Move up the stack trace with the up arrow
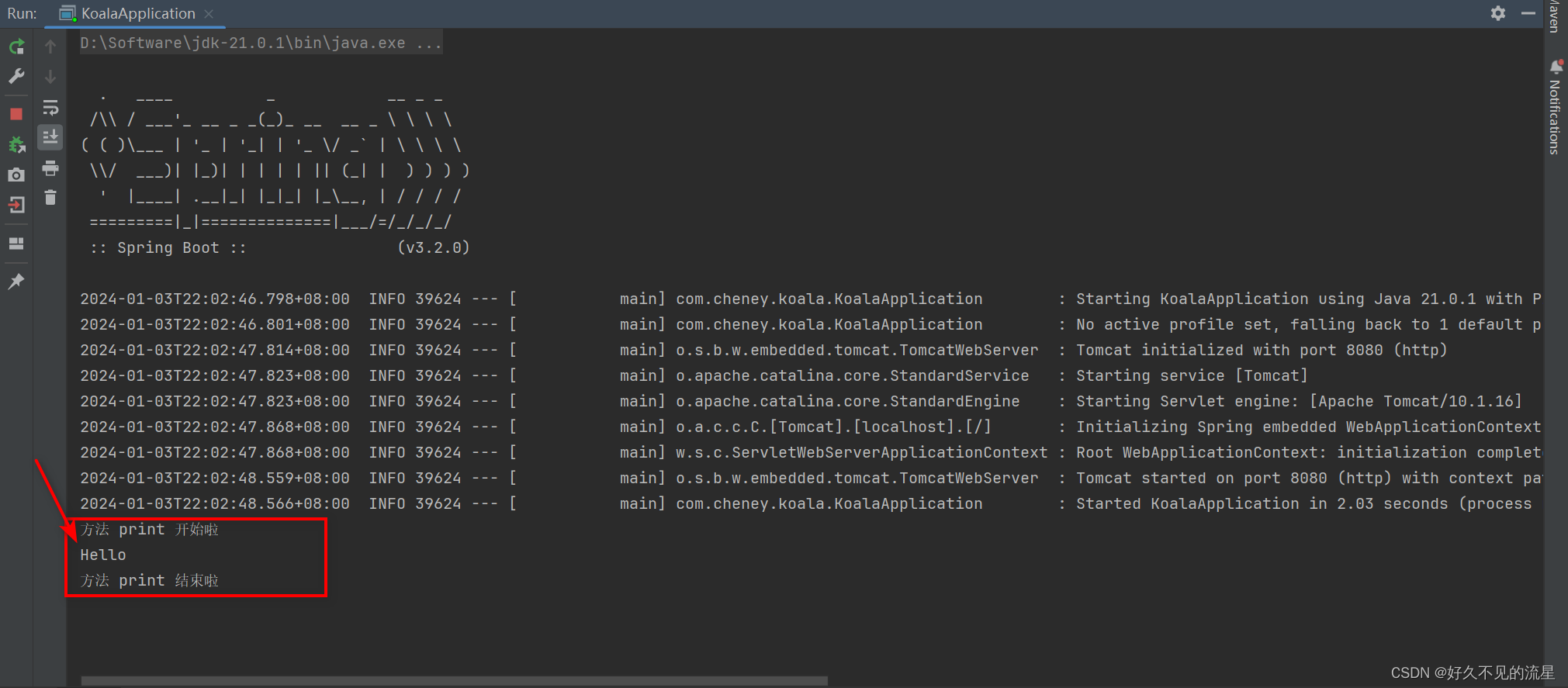Viewport: 1568px width, 688px height. (50, 47)
